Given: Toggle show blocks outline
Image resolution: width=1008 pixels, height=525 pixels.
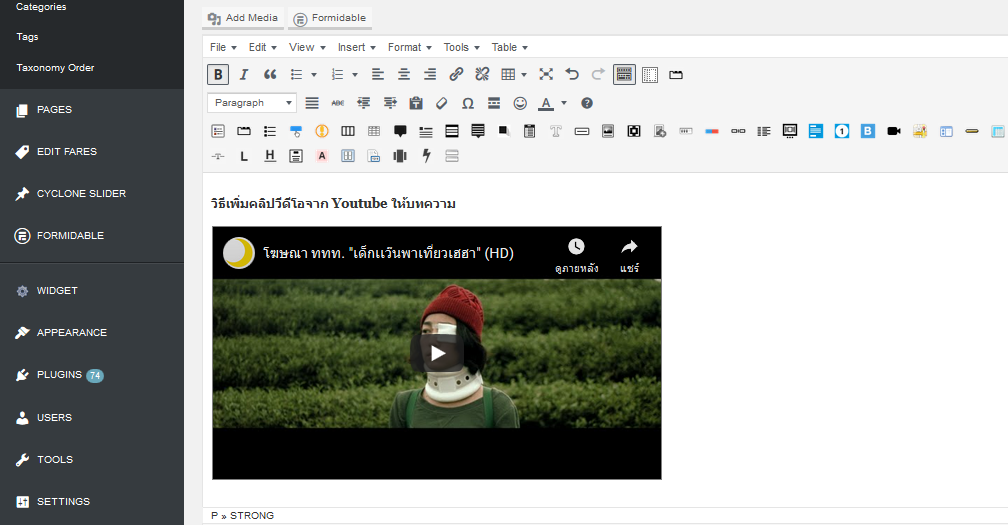Looking at the screenshot, I should (x=650, y=75).
